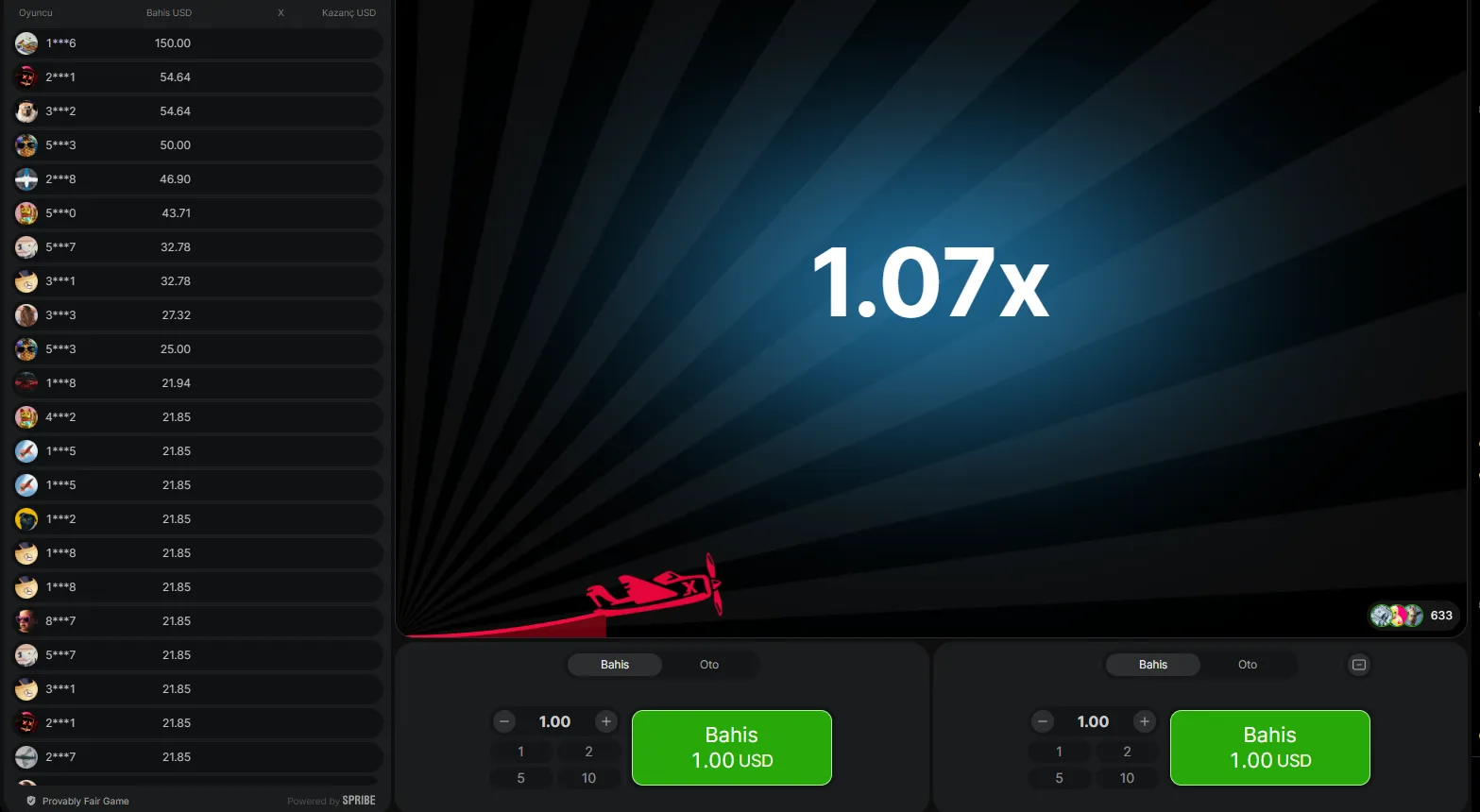1480x812 pixels.
Task: Click the online players avatar group showing 633
Action: click(1397, 616)
